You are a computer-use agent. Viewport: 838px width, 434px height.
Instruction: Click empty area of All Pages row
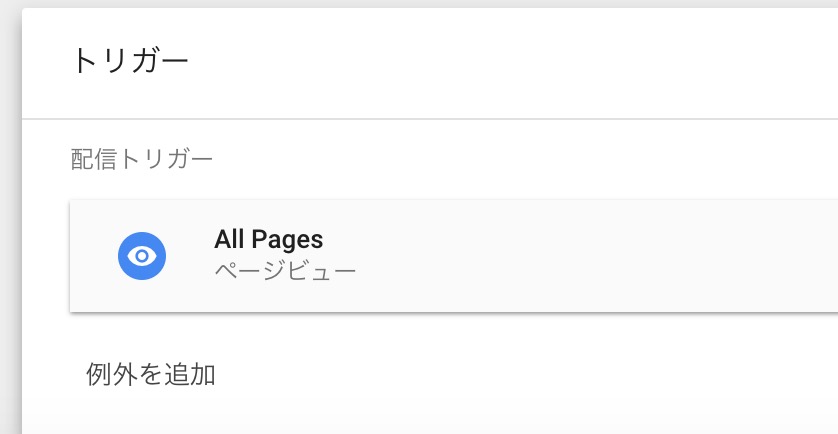click(588, 255)
